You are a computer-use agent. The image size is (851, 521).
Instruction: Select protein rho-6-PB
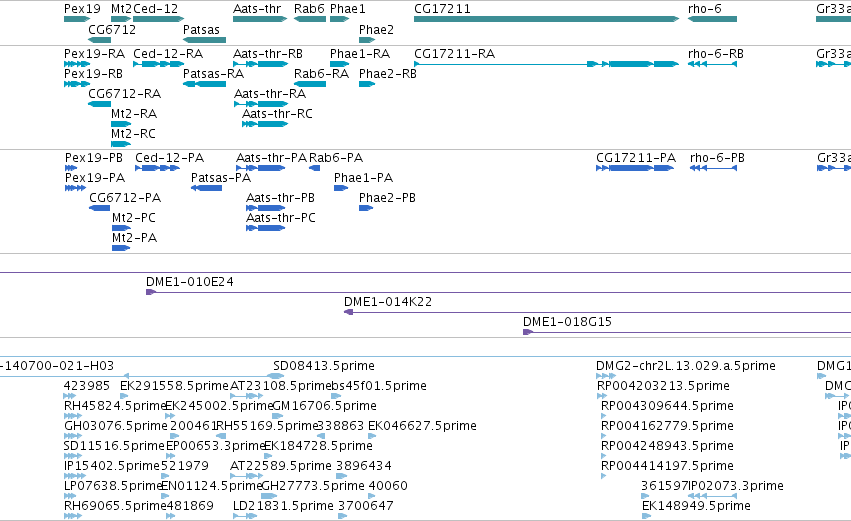[717, 158]
